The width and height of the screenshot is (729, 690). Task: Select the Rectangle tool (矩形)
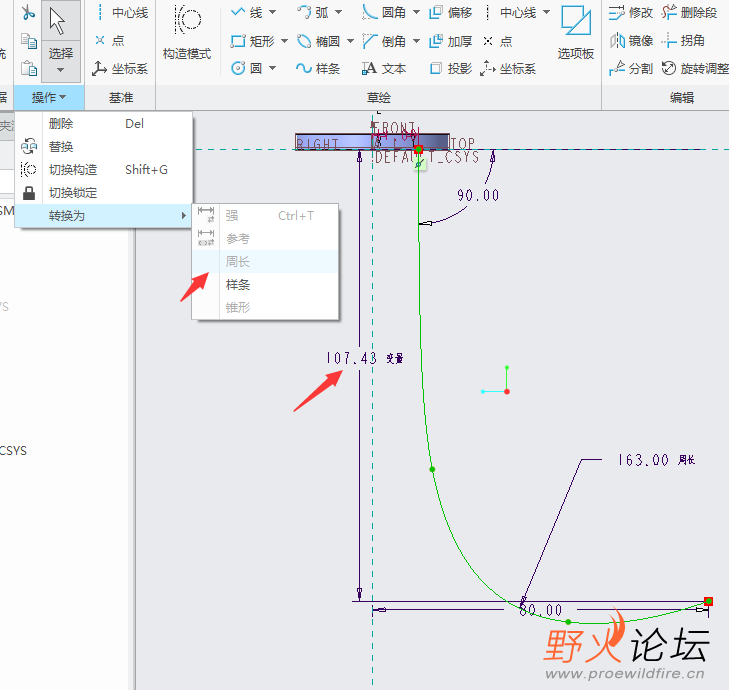click(252, 41)
